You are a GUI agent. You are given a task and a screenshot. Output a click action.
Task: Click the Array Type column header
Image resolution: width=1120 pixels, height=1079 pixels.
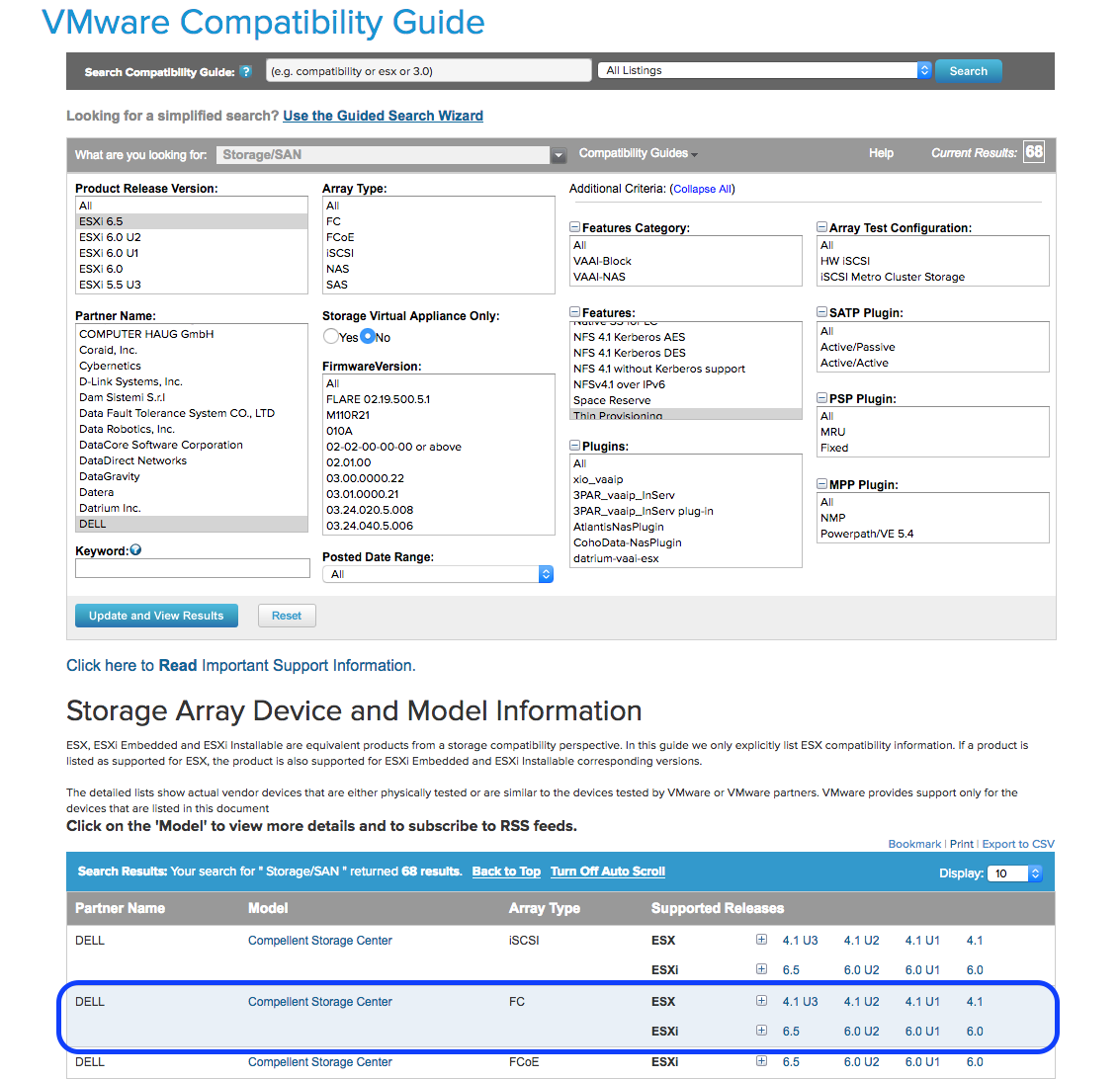[545, 908]
